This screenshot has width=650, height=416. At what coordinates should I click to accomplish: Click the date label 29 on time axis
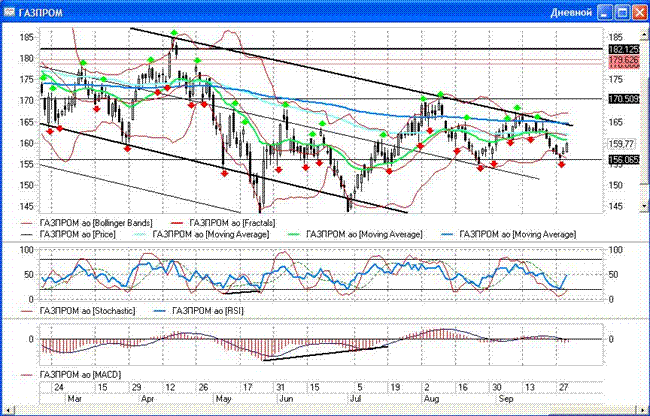pos(136,387)
